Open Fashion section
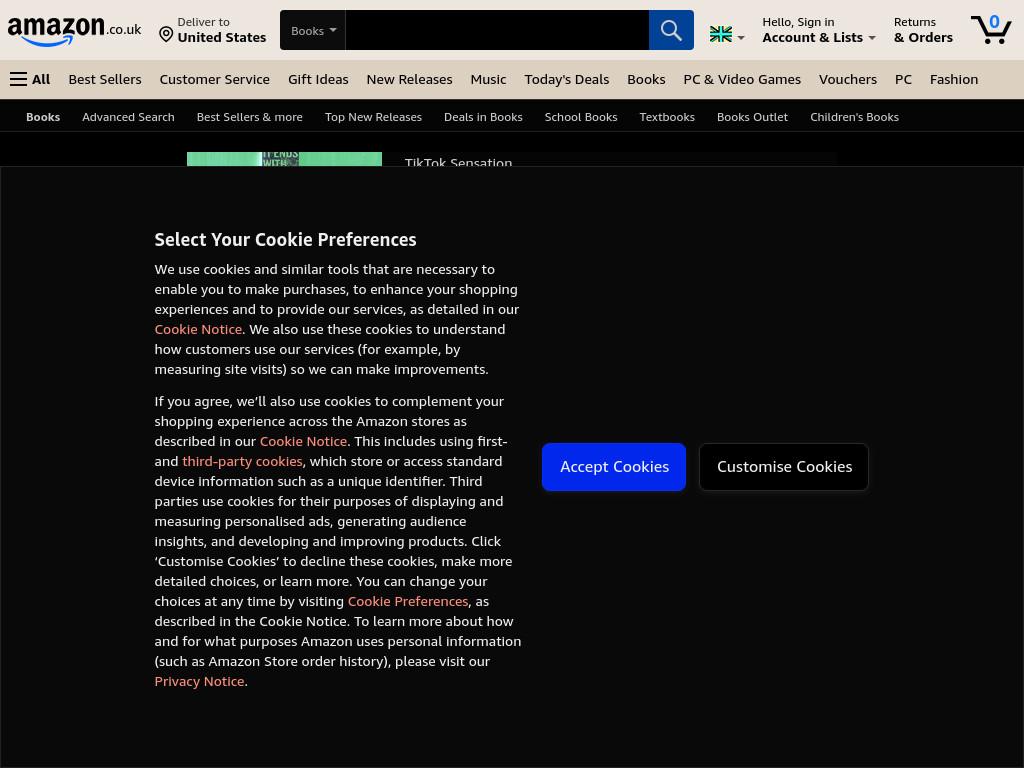This screenshot has height=768, width=1024. (x=953, y=79)
